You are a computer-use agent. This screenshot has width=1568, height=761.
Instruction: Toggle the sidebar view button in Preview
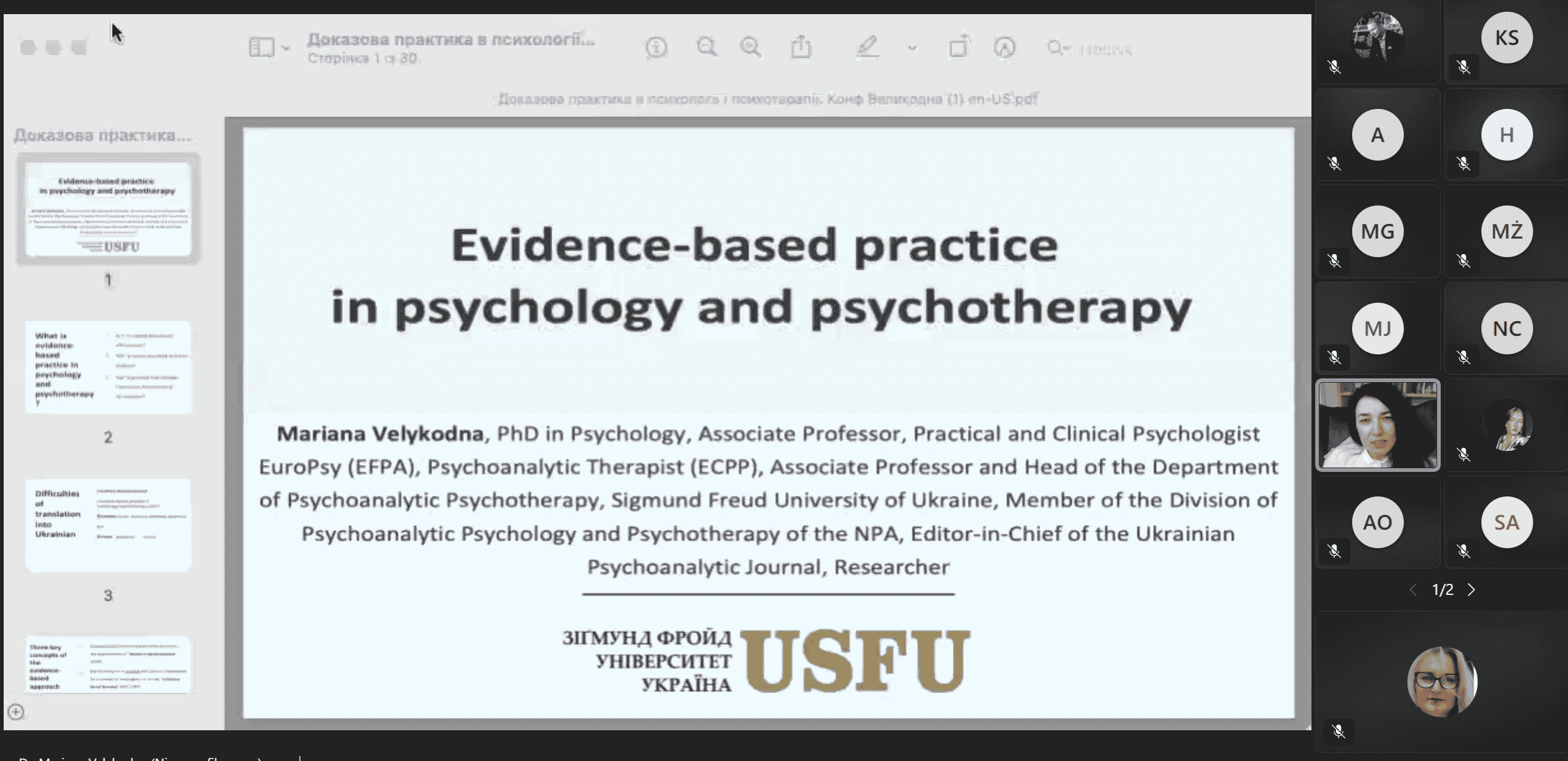coord(262,47)
